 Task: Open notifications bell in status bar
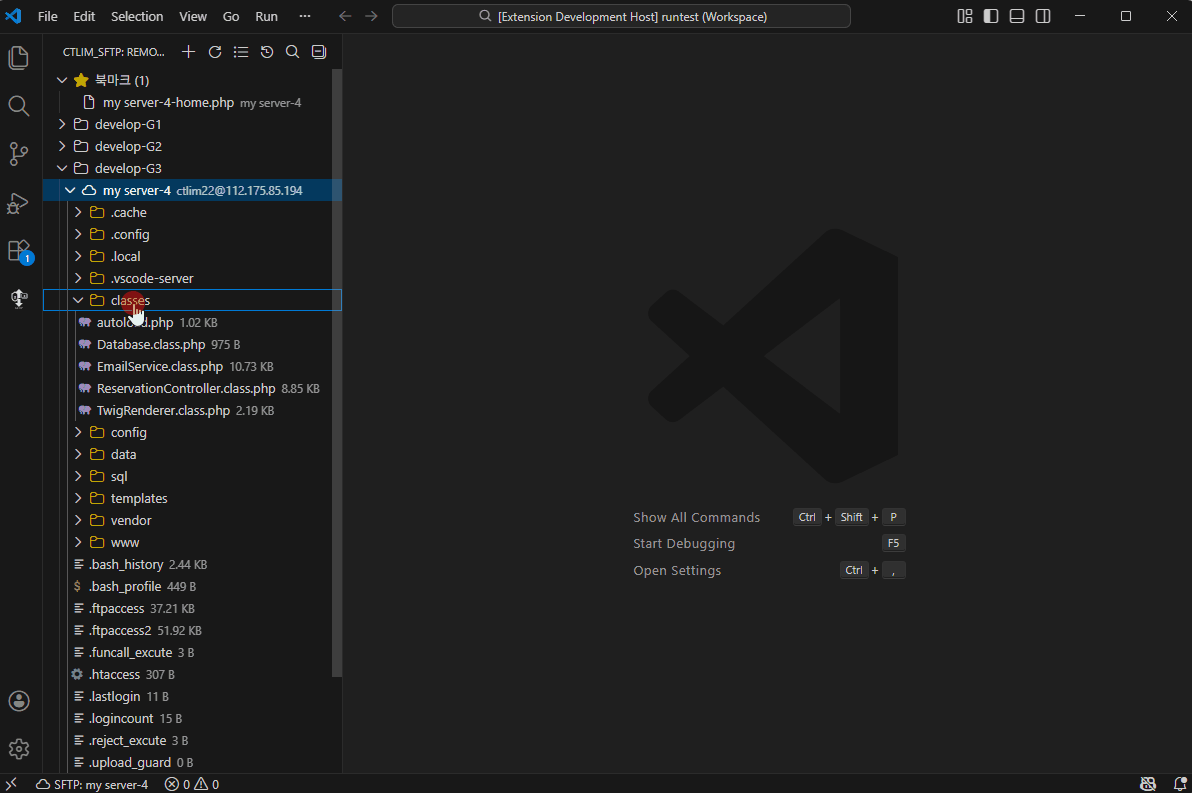[1180, 784]
